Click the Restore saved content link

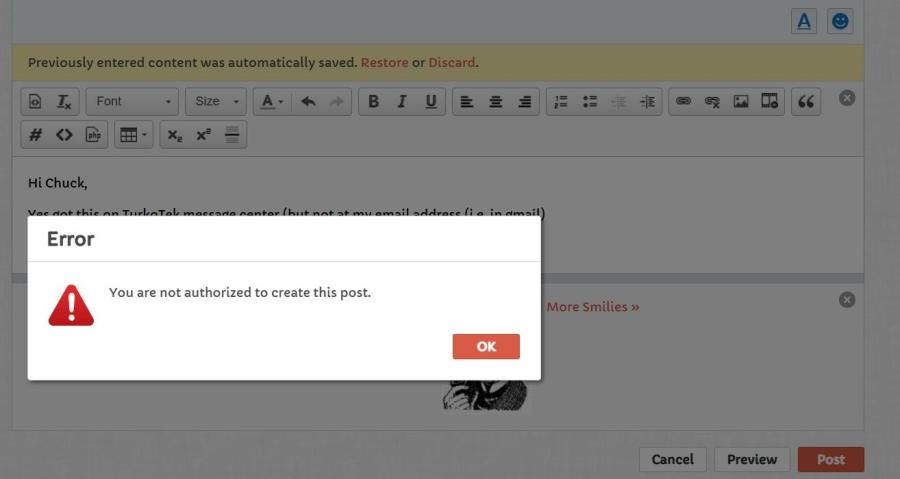(385, 62)
